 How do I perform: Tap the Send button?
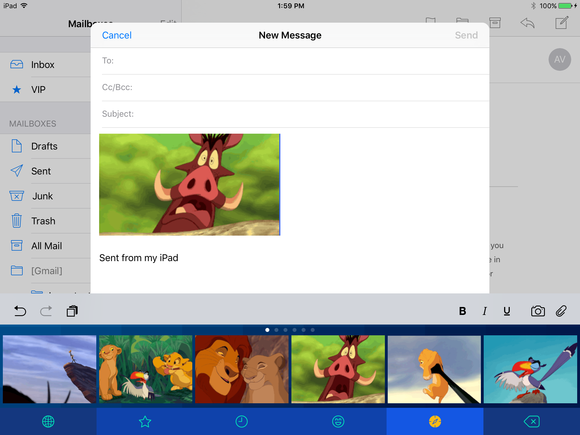coord(466,35)
